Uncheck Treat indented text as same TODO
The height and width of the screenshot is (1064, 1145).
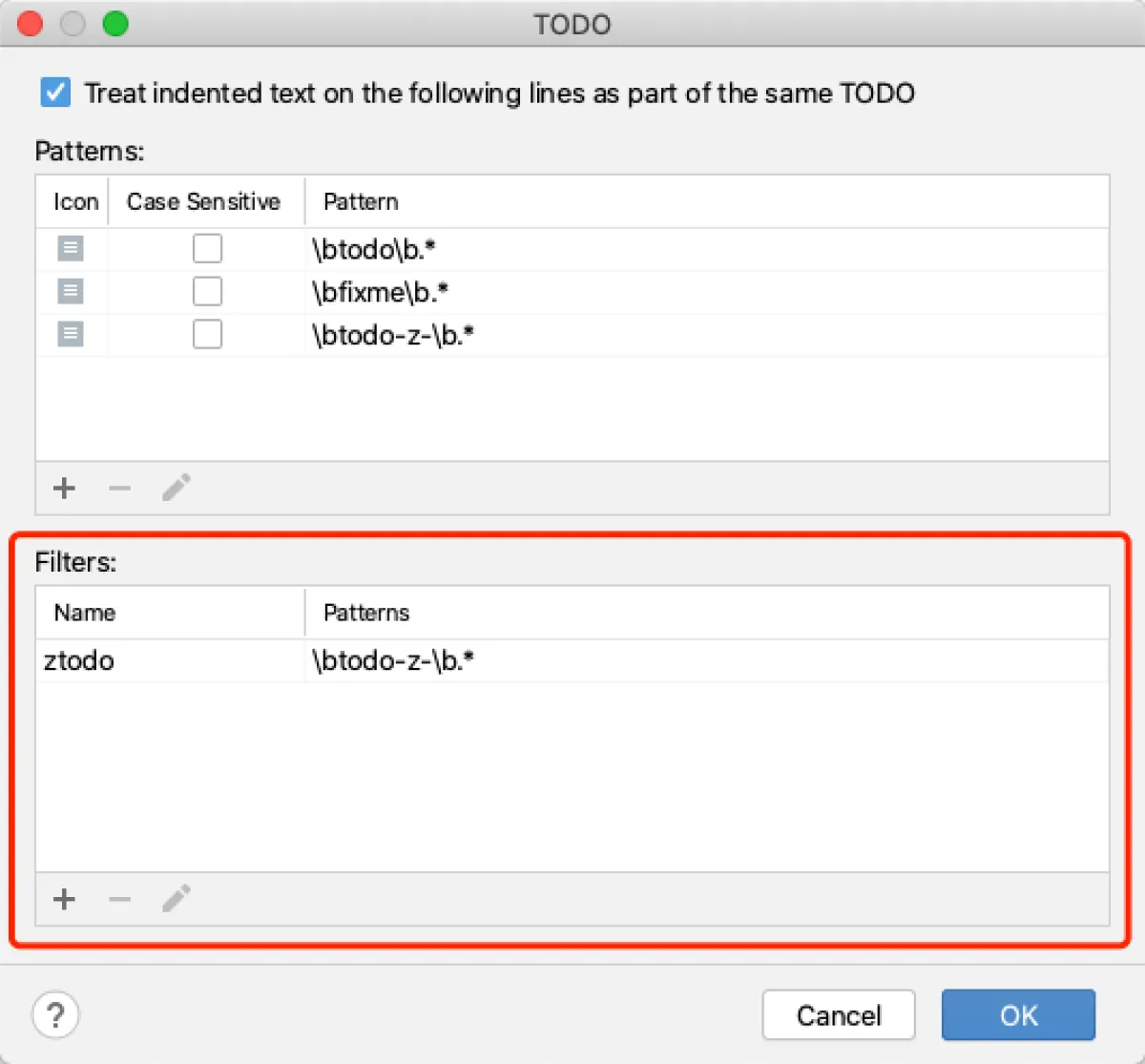[55, 93]
